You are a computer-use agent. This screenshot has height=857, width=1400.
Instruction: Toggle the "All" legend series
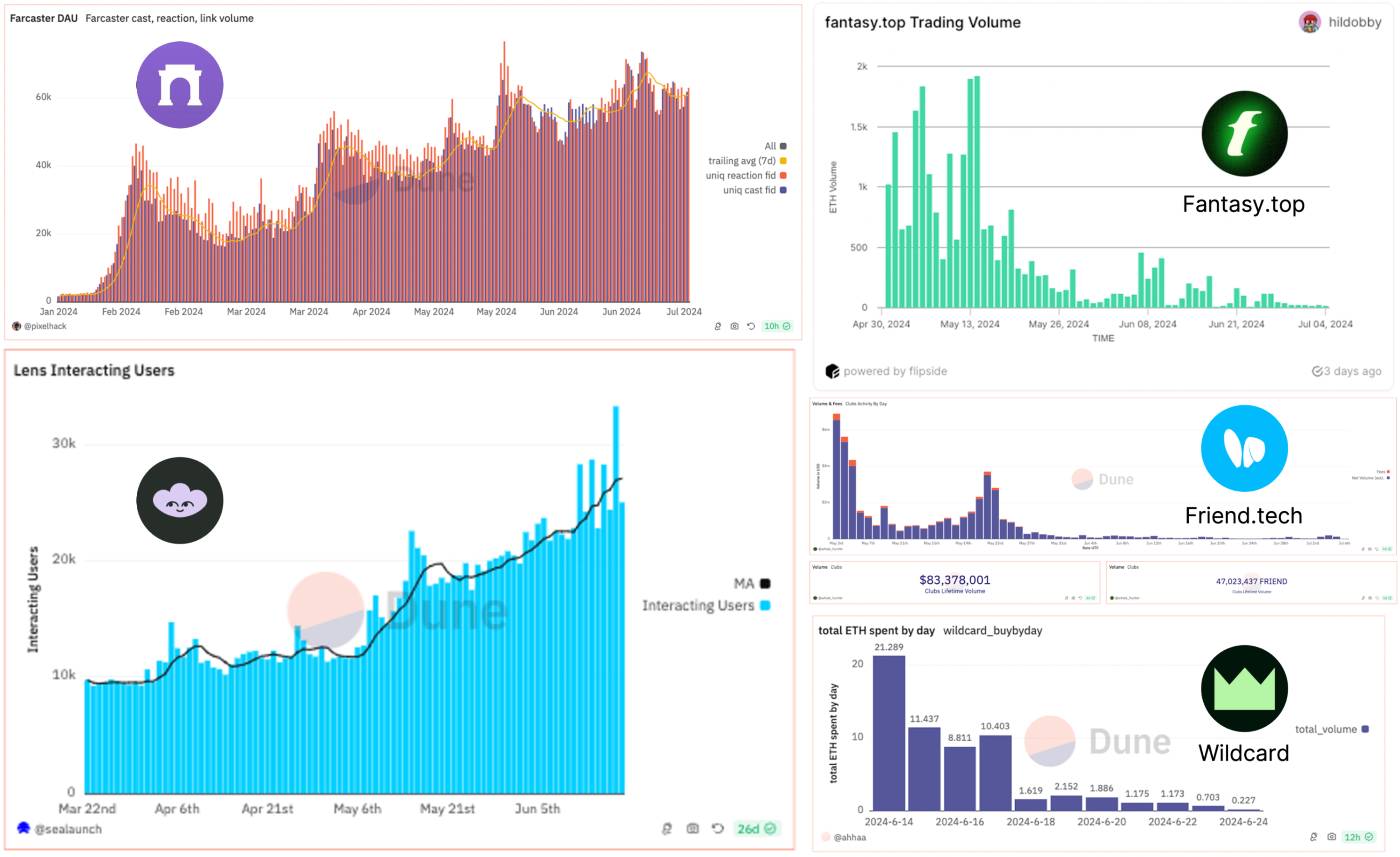[x=775, y=146]
